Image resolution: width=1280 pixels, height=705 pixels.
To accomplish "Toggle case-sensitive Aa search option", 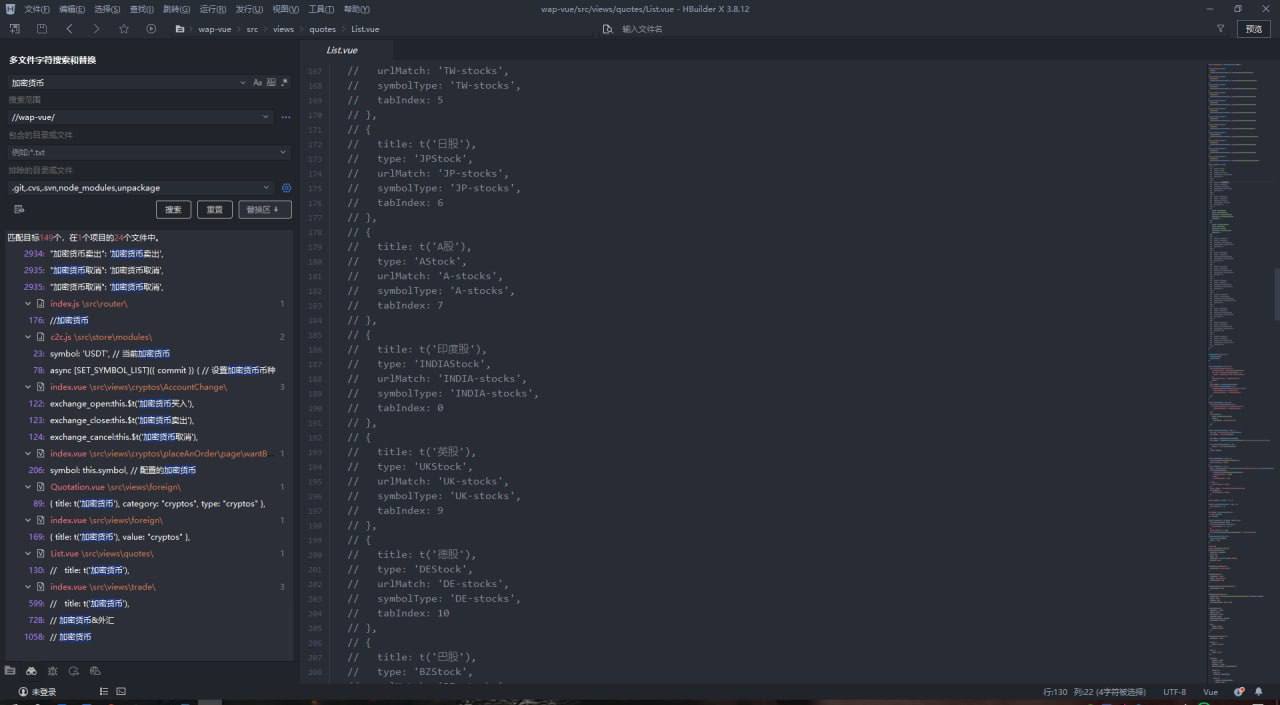I will 257,82.
